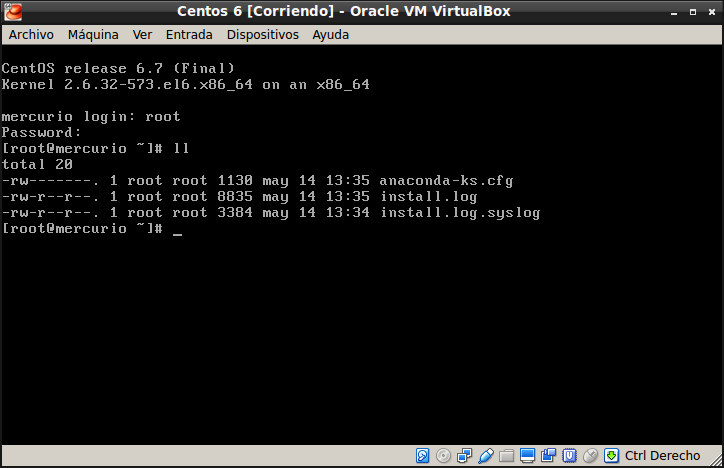Image resolution: width=724 pixels, height=468 pixels.
Task: Open the Ver menu
Action: (142, 34)
